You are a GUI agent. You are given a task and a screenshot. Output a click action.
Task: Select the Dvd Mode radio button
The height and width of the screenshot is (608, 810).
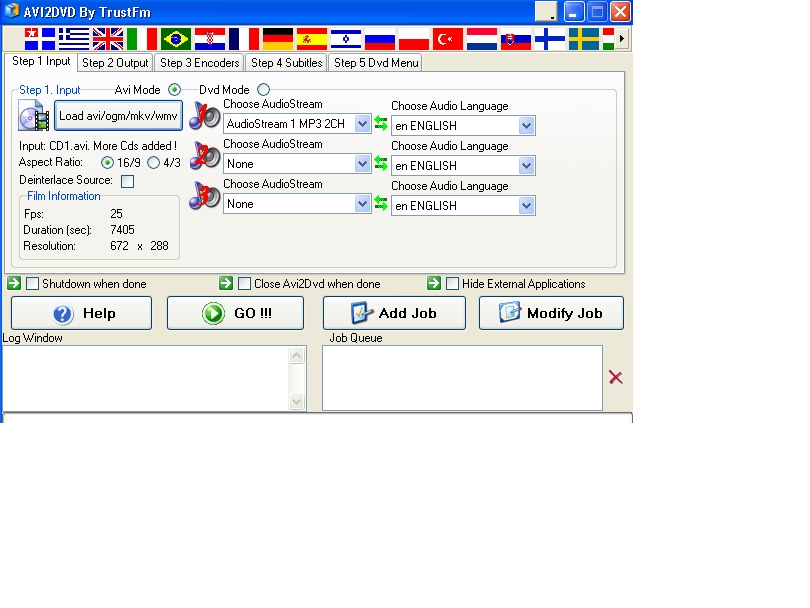point(263,90)
